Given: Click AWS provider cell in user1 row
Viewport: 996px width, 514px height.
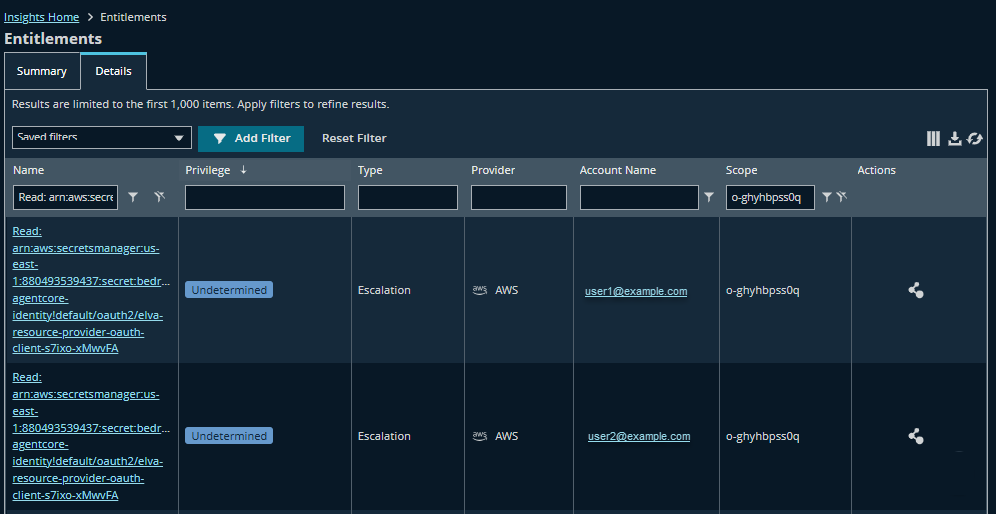Looking at the screenshot, I should 495,290.
